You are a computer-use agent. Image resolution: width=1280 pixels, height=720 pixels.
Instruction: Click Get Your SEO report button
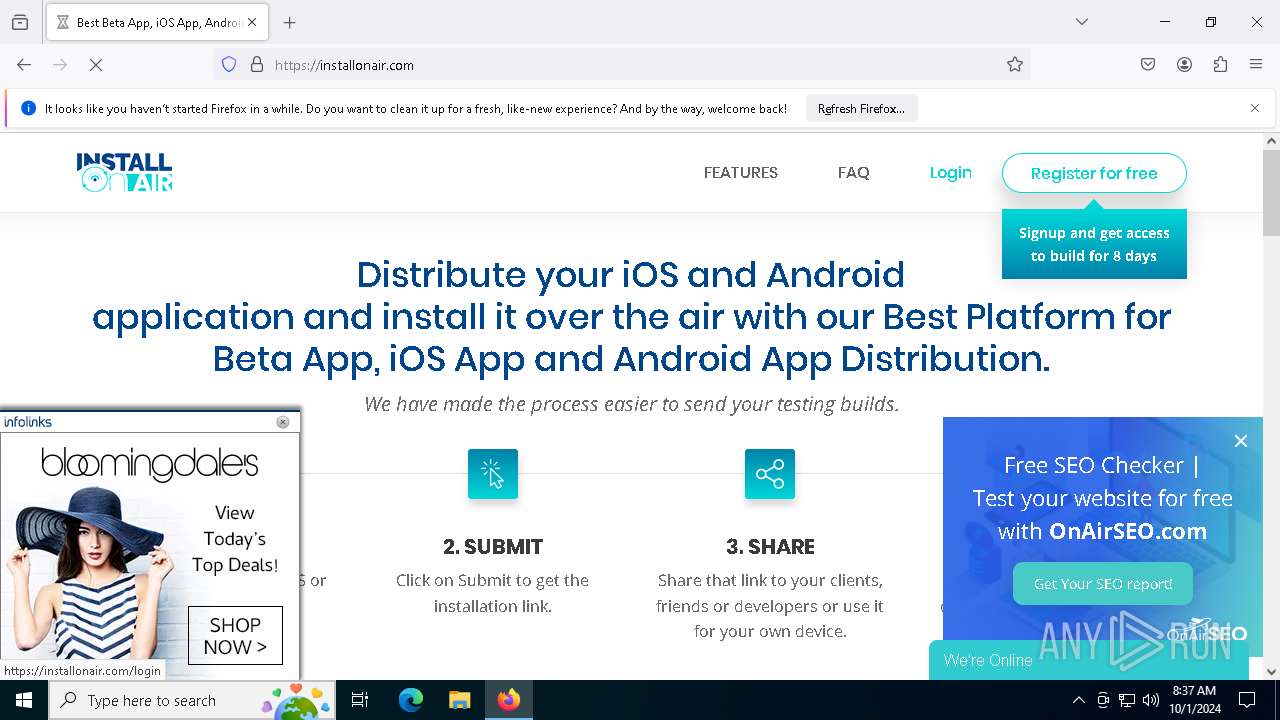pyautogui.click(x=1103, y=584)
